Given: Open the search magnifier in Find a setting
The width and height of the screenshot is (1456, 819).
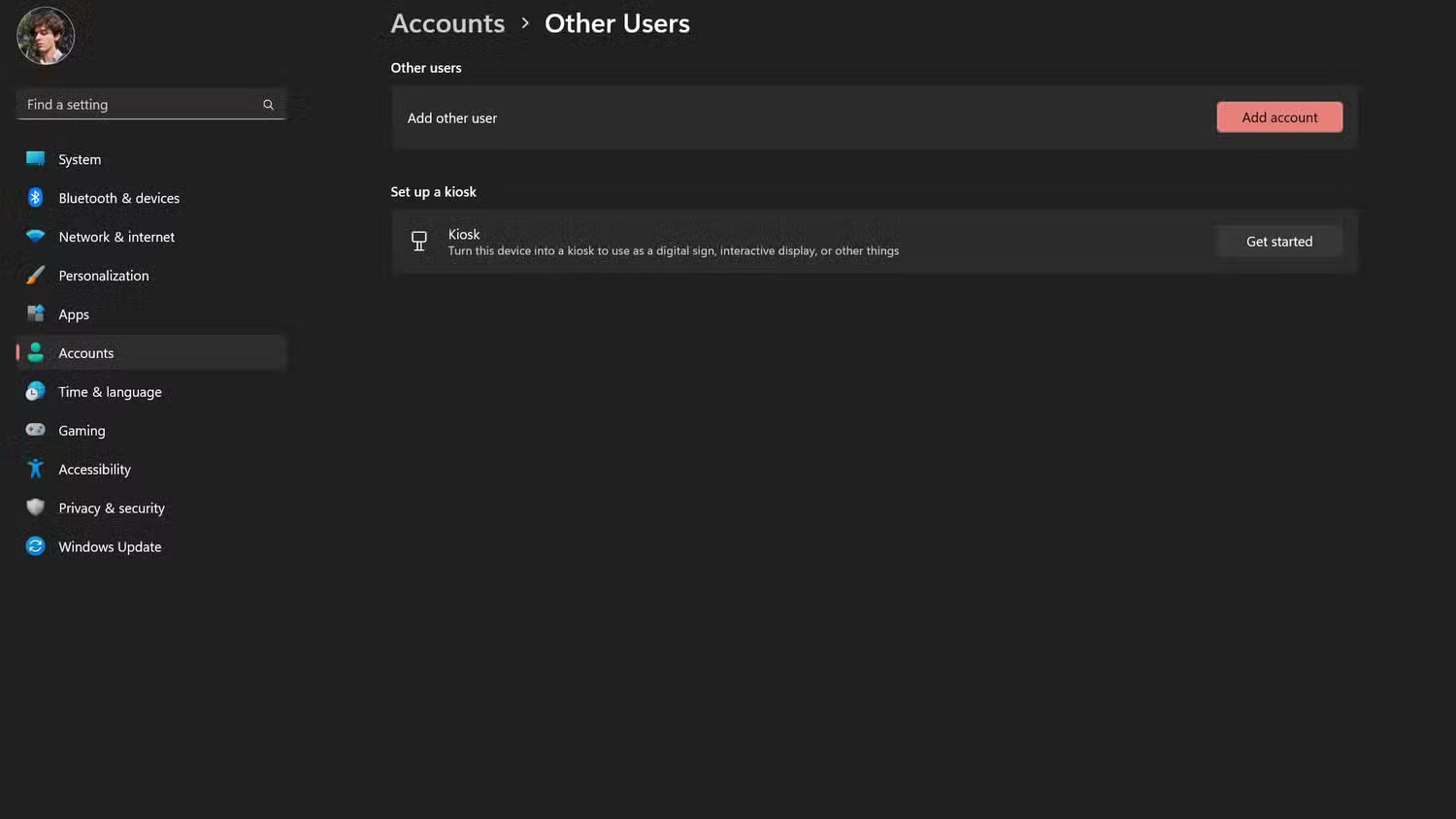Looking at the screenshot, I should (268, 104).
